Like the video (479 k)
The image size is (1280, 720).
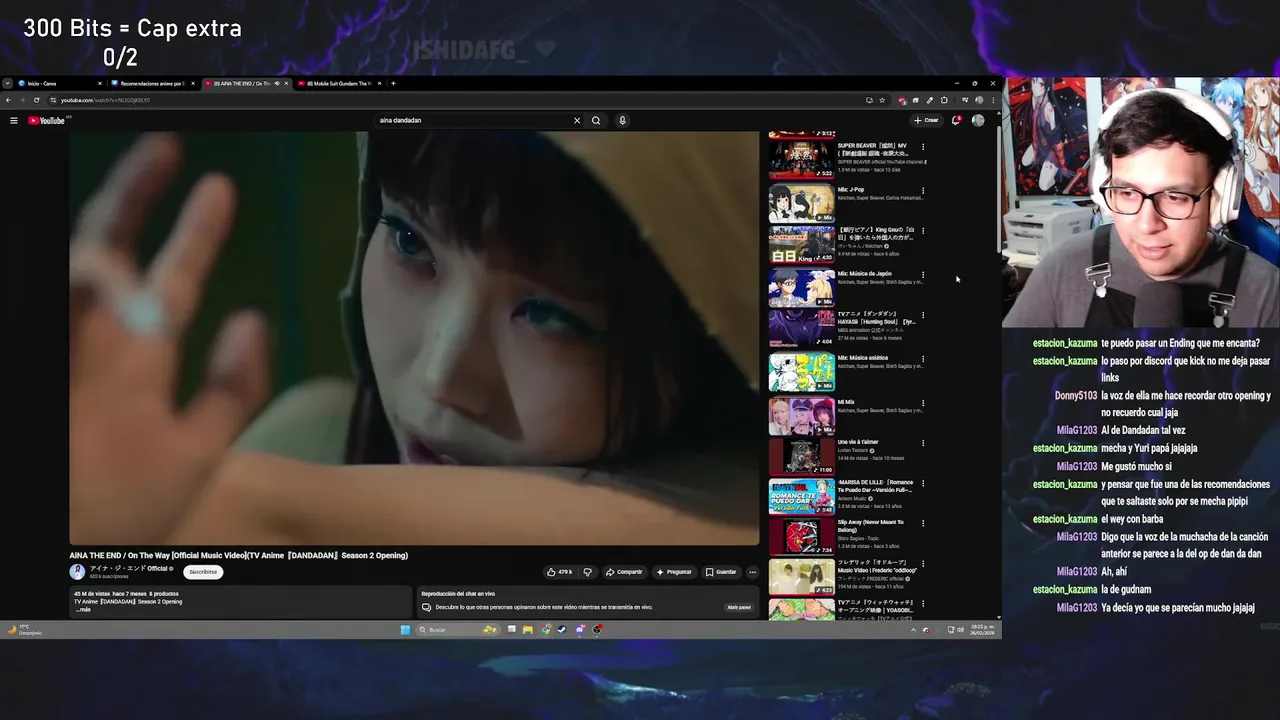tap(560, 572)
